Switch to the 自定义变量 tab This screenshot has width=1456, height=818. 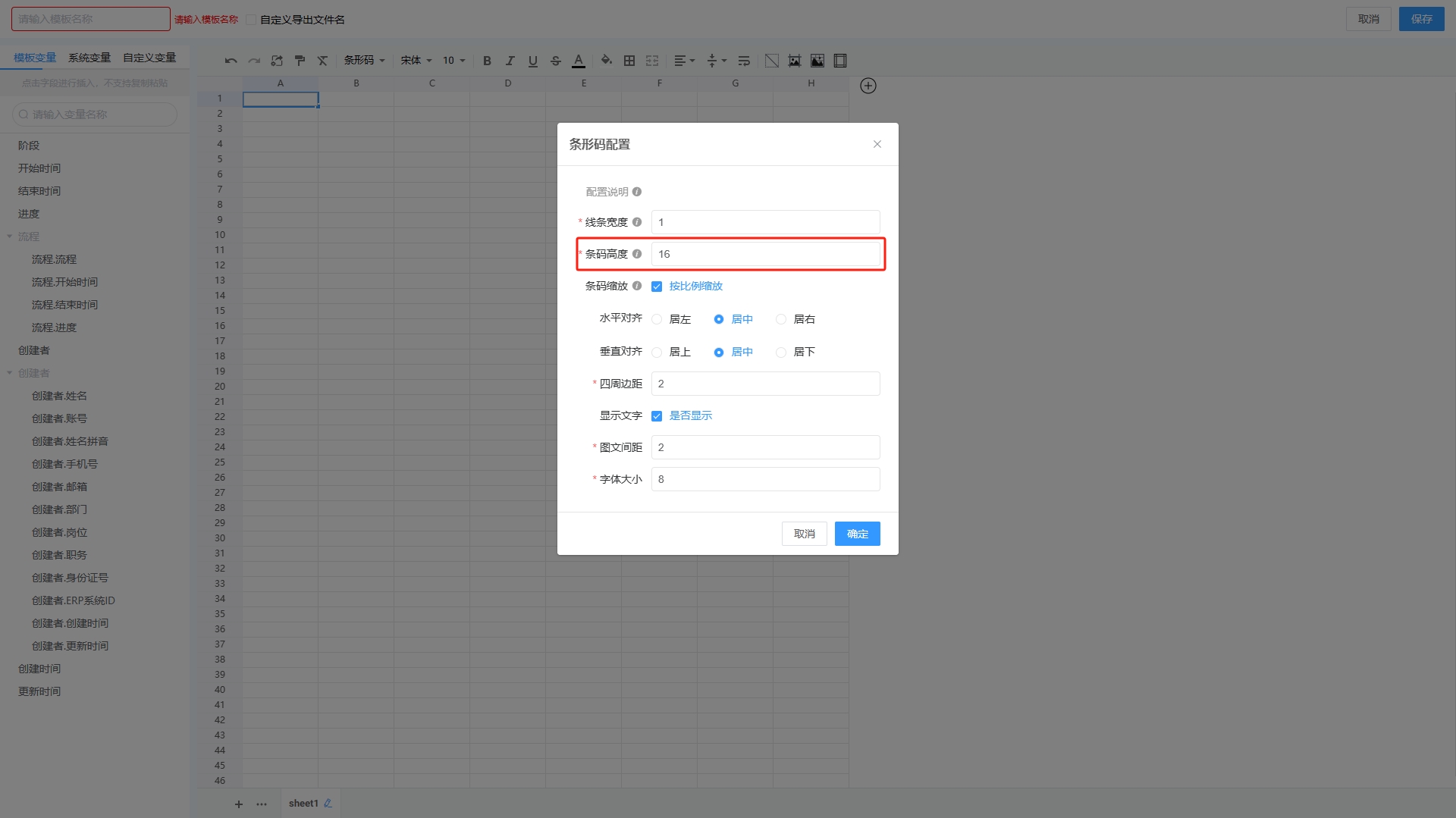149,58
